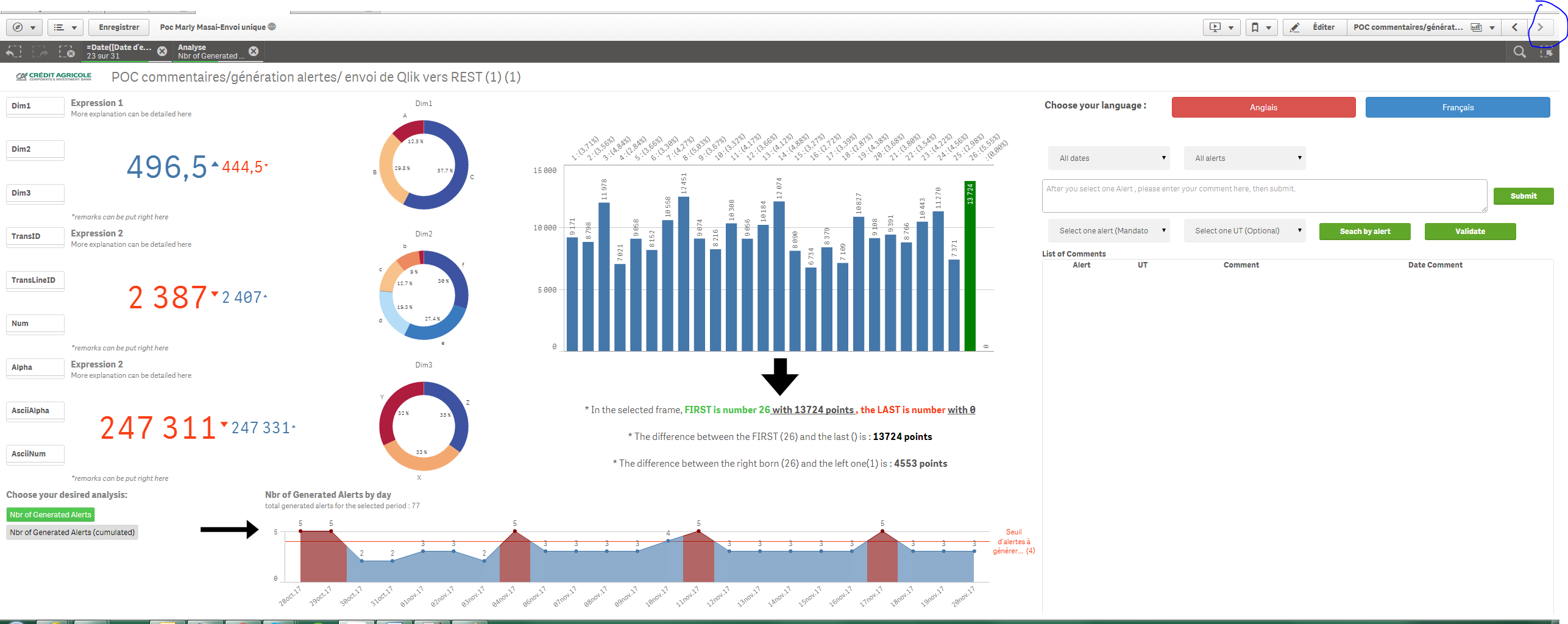Switch language to Anglais
The height and width of the screenshot is (624, 1568).
tap(1263, 107)
